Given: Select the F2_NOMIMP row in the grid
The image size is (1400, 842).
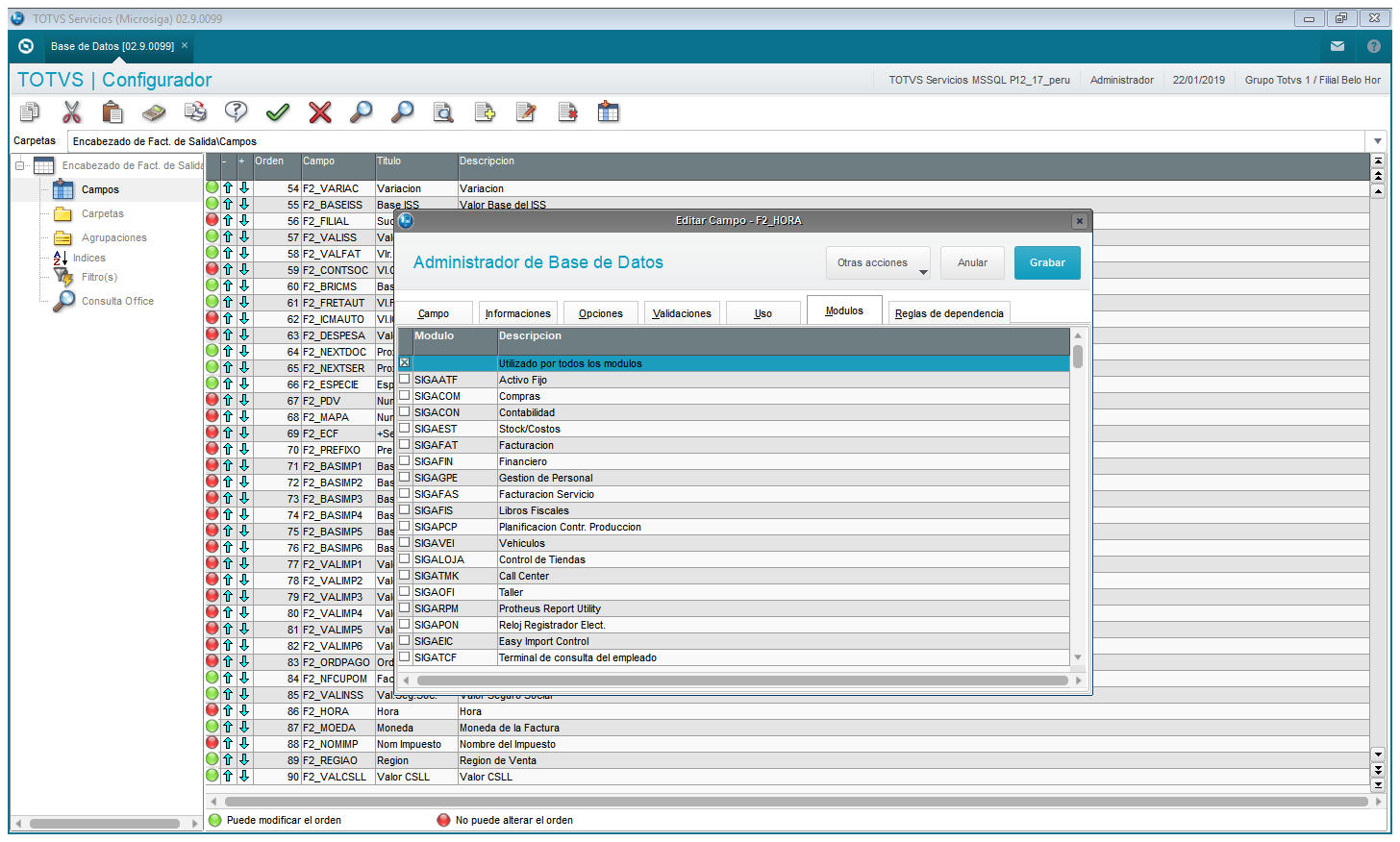Looking at the screenshot, I should click(x=787, y=744).
